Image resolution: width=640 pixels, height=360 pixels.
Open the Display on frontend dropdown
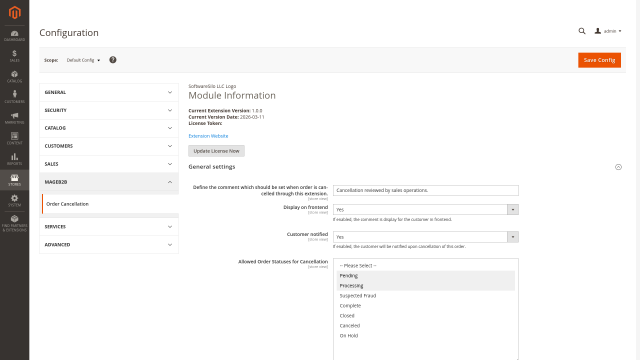[426, 209]
